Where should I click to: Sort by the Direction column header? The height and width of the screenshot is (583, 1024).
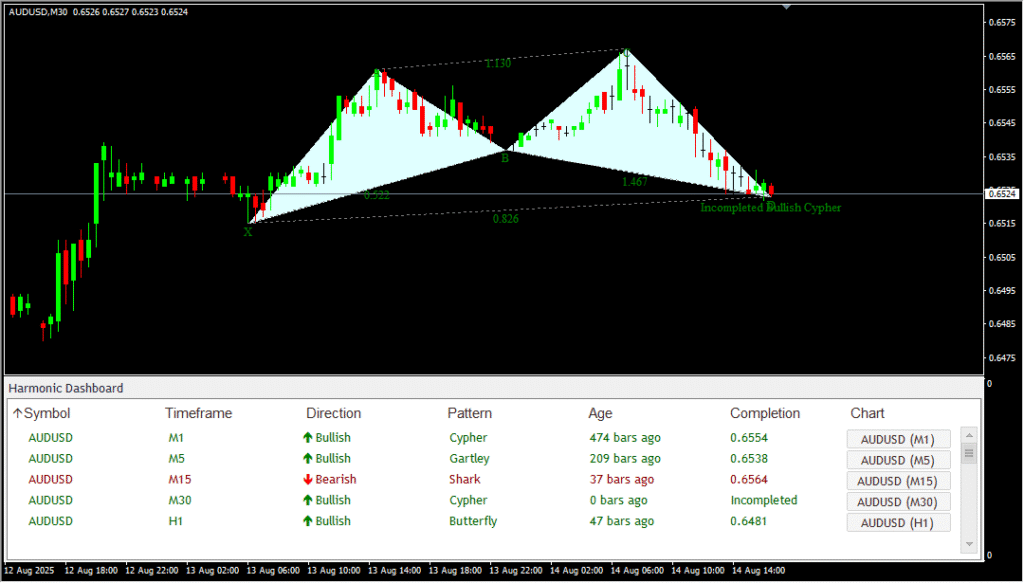[334, 413]
